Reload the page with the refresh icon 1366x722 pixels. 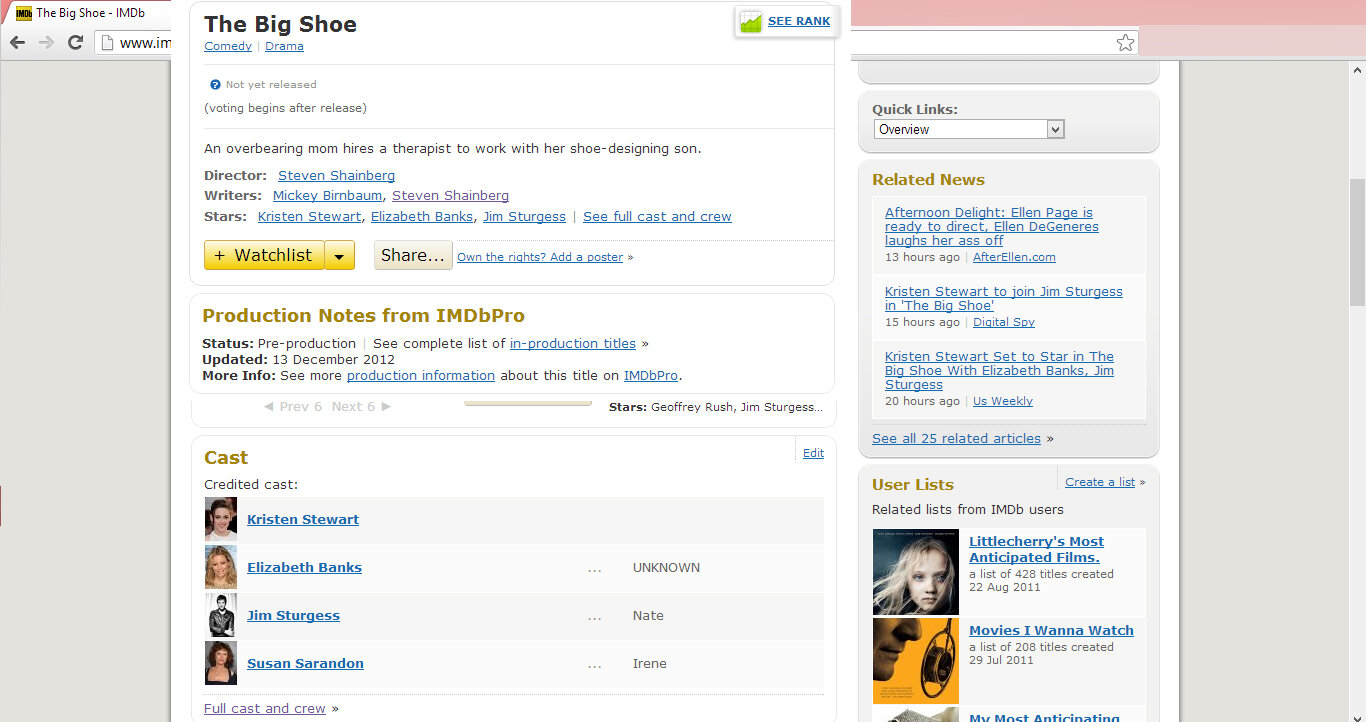75,42
